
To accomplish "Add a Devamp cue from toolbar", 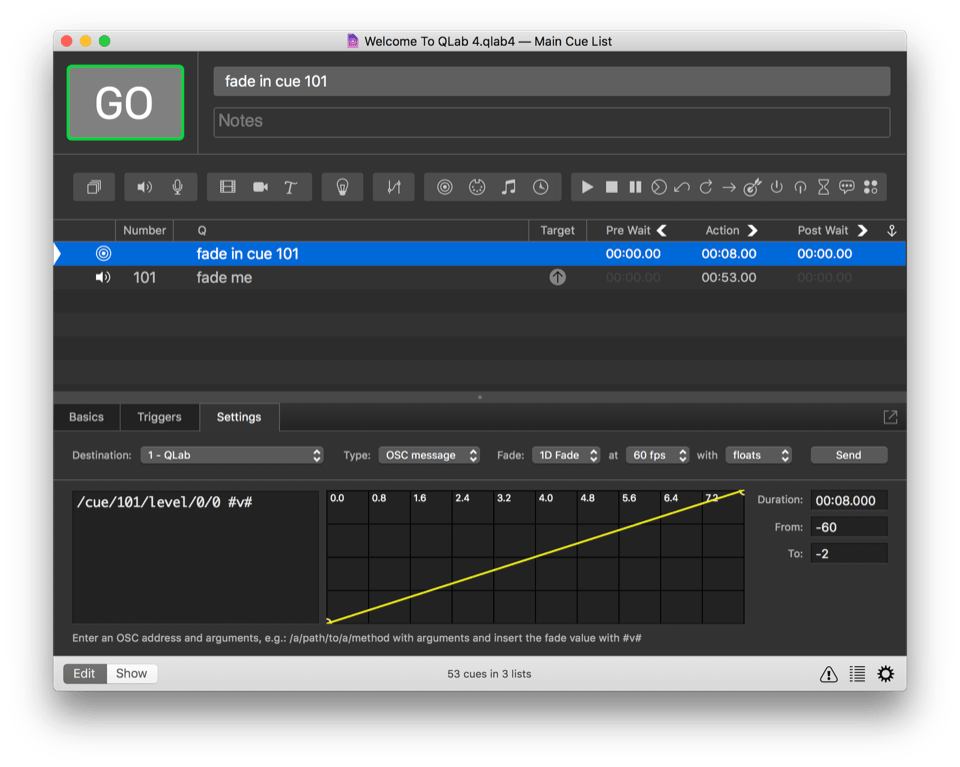I will (x=705, y=187).
